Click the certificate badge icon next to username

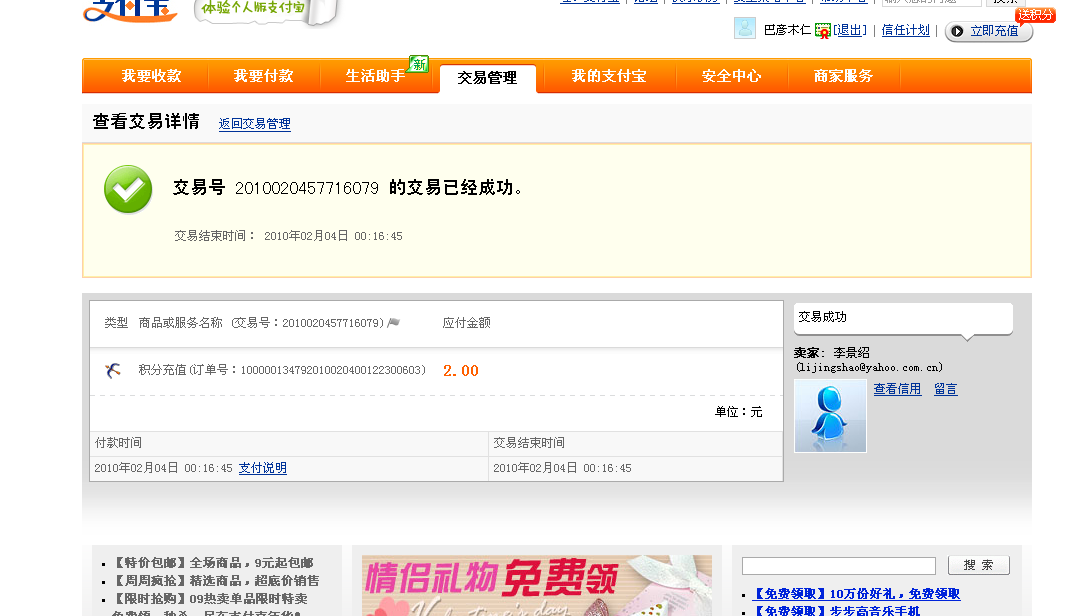(823, 31)
